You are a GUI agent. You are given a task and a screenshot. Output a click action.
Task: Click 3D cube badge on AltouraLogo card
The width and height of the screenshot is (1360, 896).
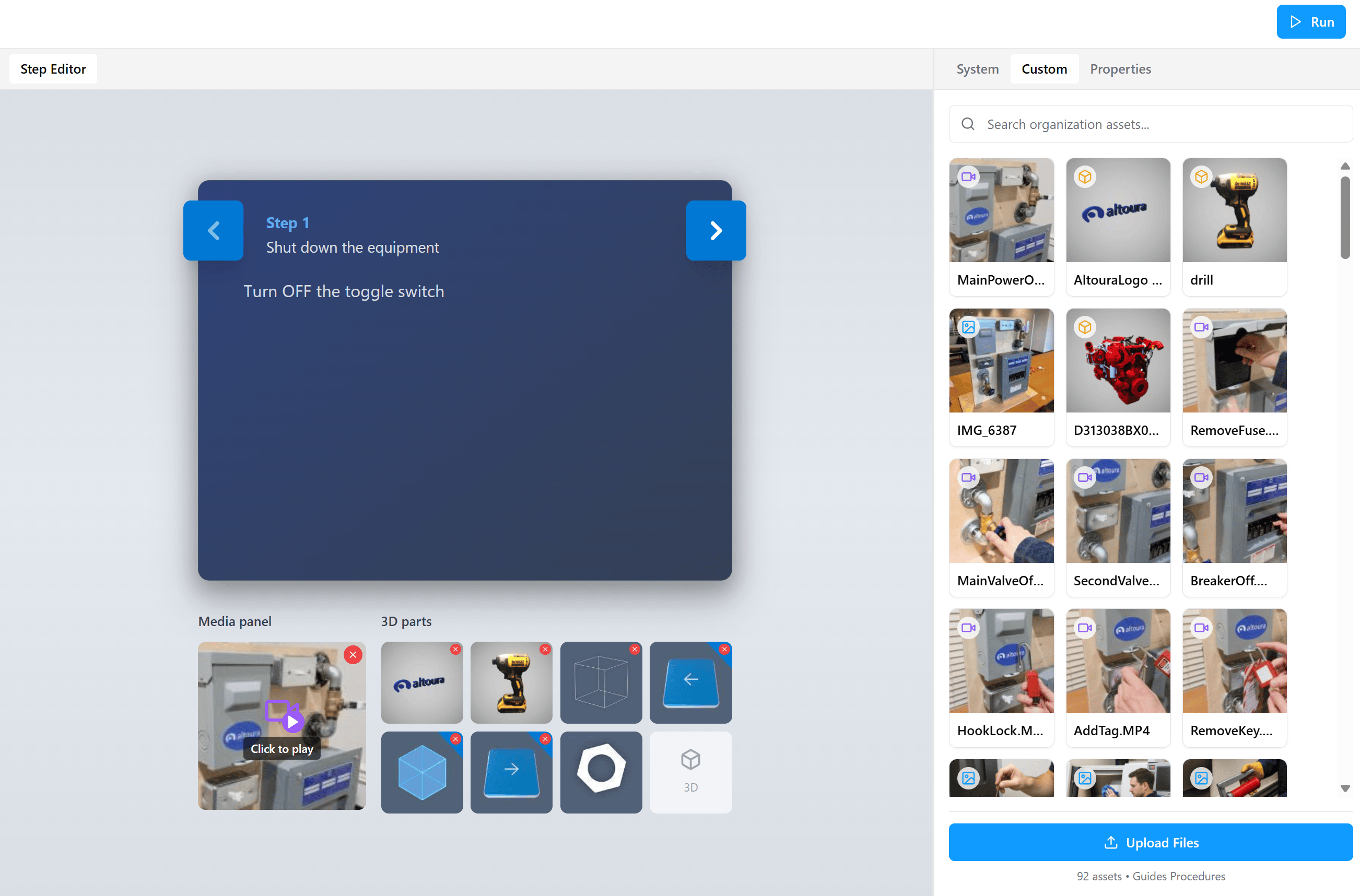pyautogui.click(x=1085, y=176)
